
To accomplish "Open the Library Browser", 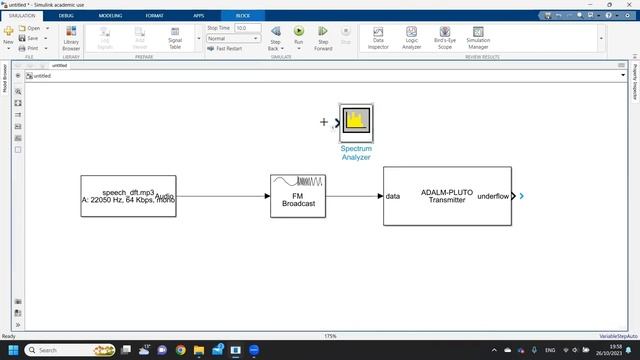I will pyautogui.click(x=71, y=38).
